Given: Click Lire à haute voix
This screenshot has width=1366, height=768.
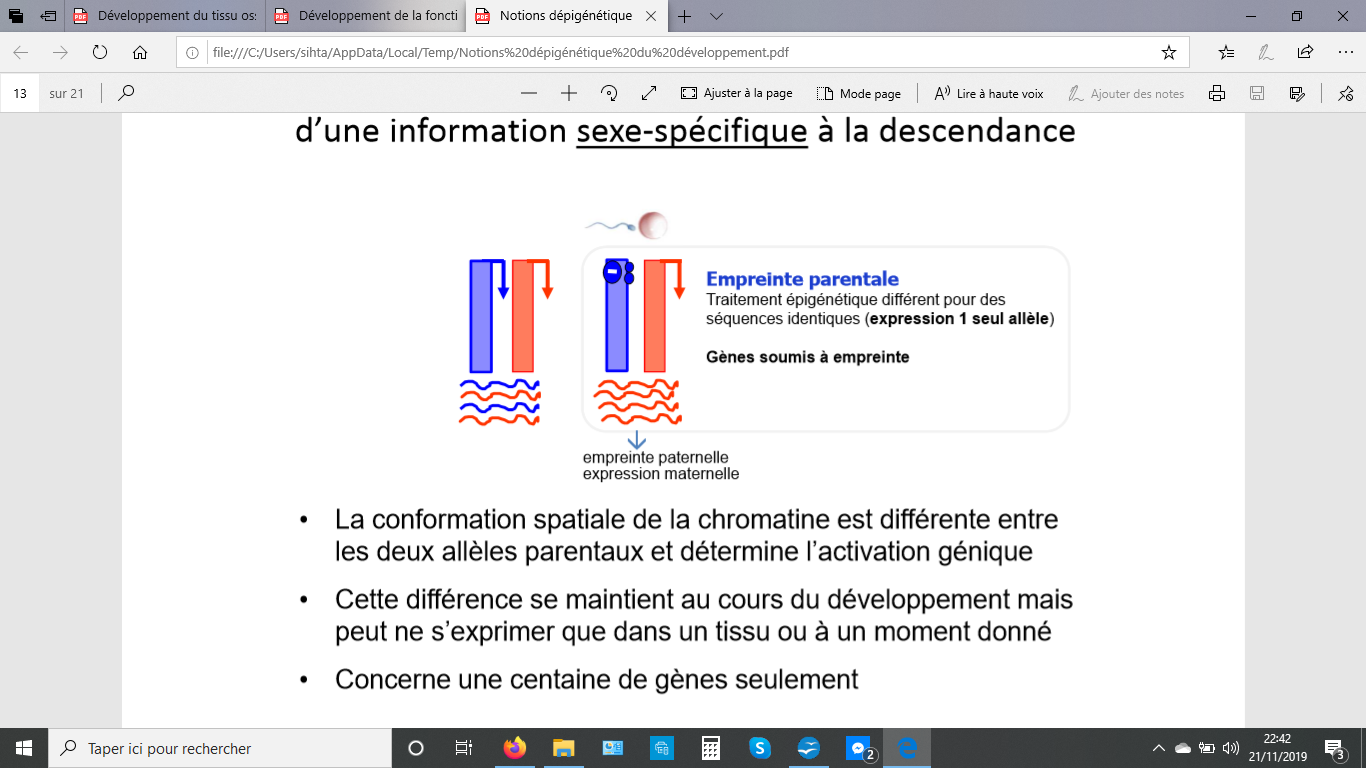Looking at the screenshot, I should (989, 93).
